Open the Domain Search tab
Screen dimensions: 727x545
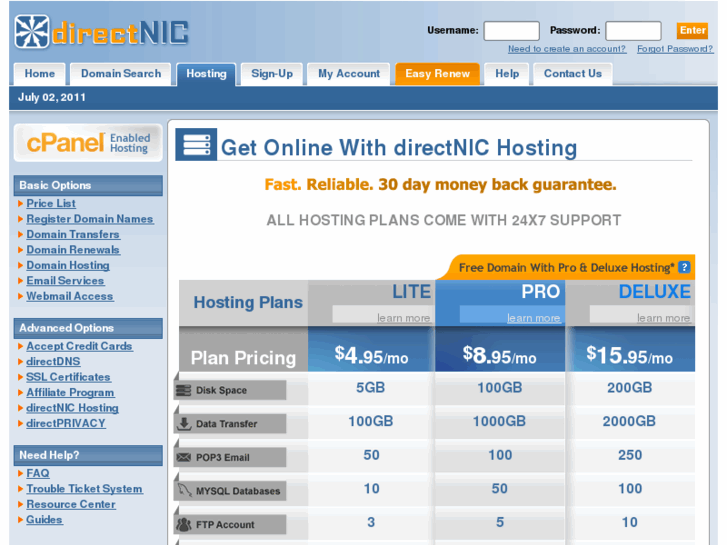click(x=121, y=74)
